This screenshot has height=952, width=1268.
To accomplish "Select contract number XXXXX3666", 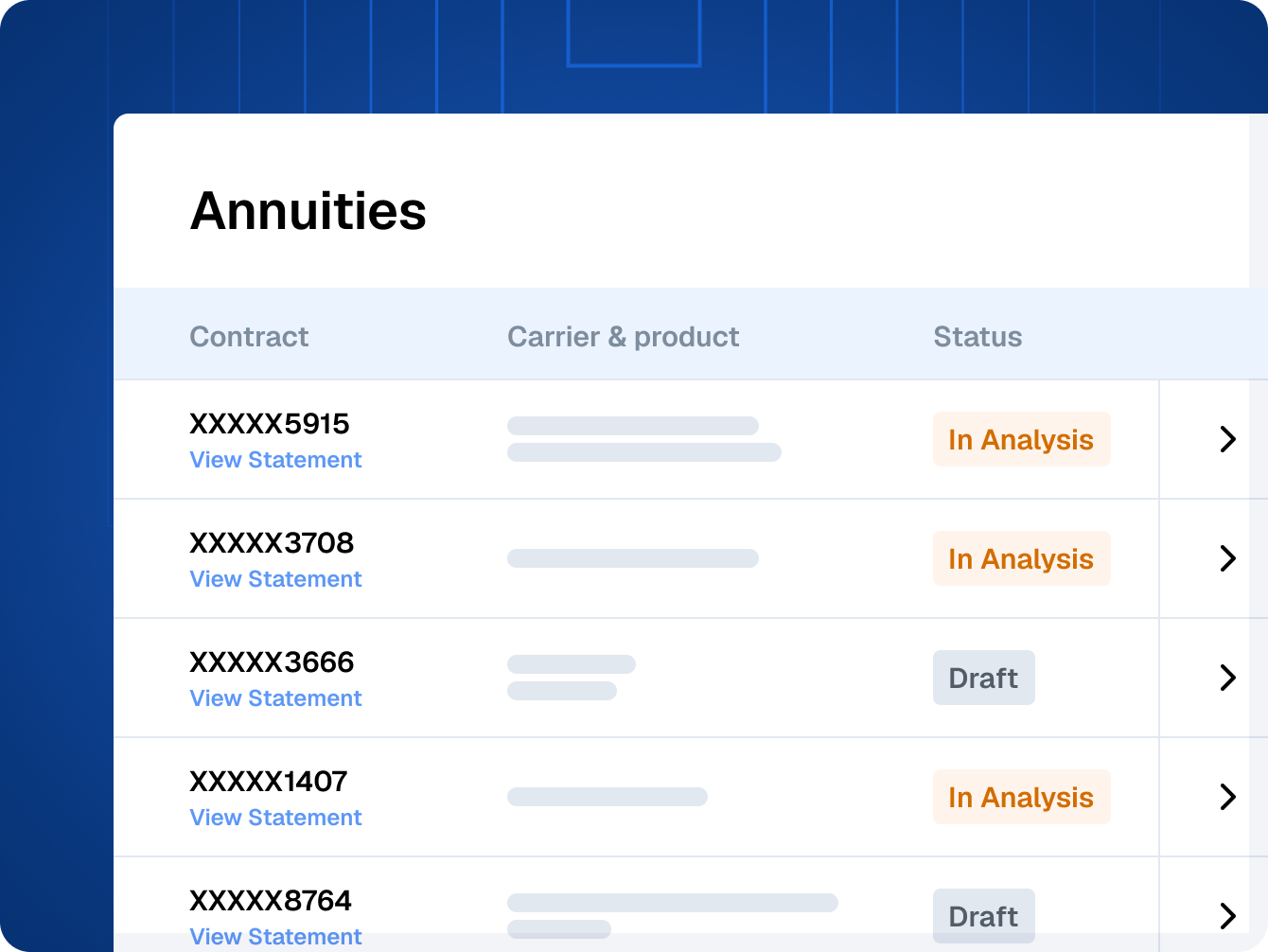I will [272, 662].
